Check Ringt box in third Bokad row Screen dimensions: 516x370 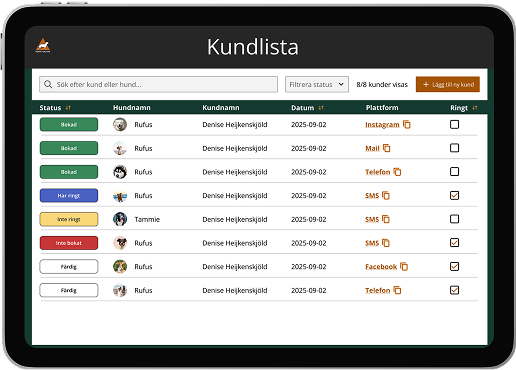click(x=454, y=171)
